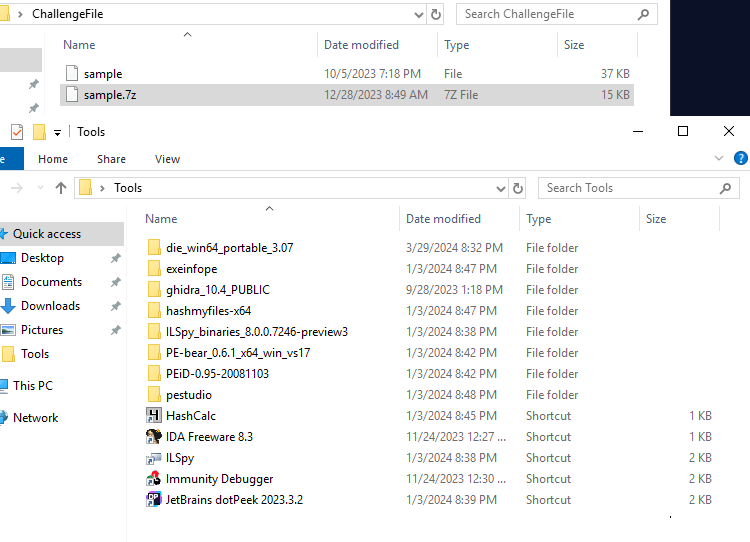Switch to the View ribbon tab
Viewport: 750px width, 542px height.
pos(167,159)
